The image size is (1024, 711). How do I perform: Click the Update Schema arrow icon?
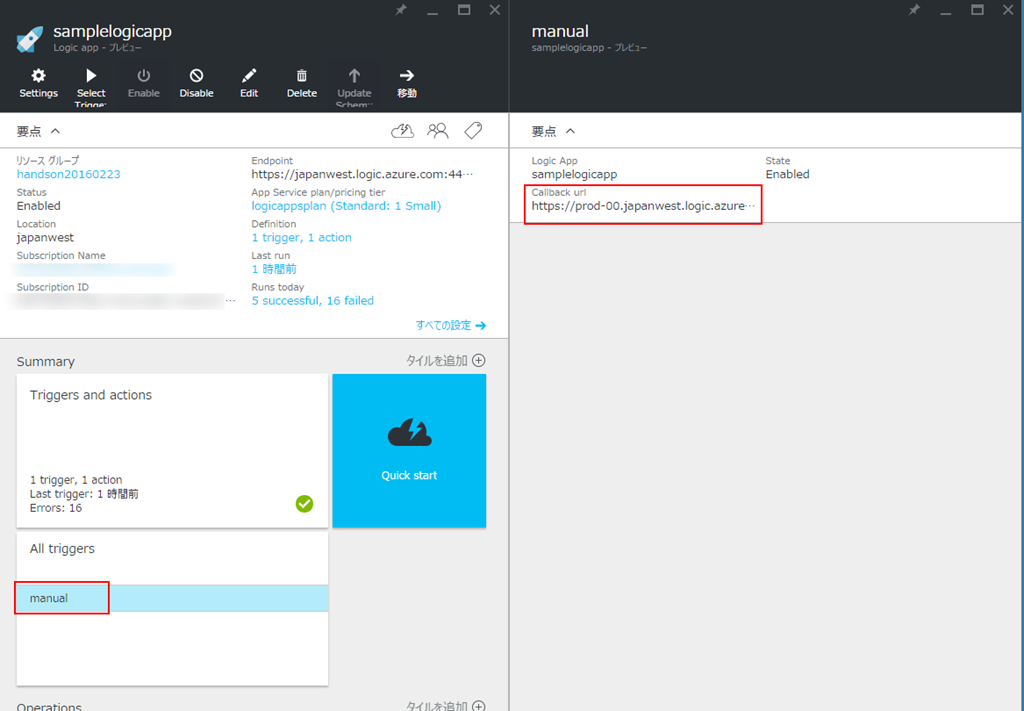[354, 76]
